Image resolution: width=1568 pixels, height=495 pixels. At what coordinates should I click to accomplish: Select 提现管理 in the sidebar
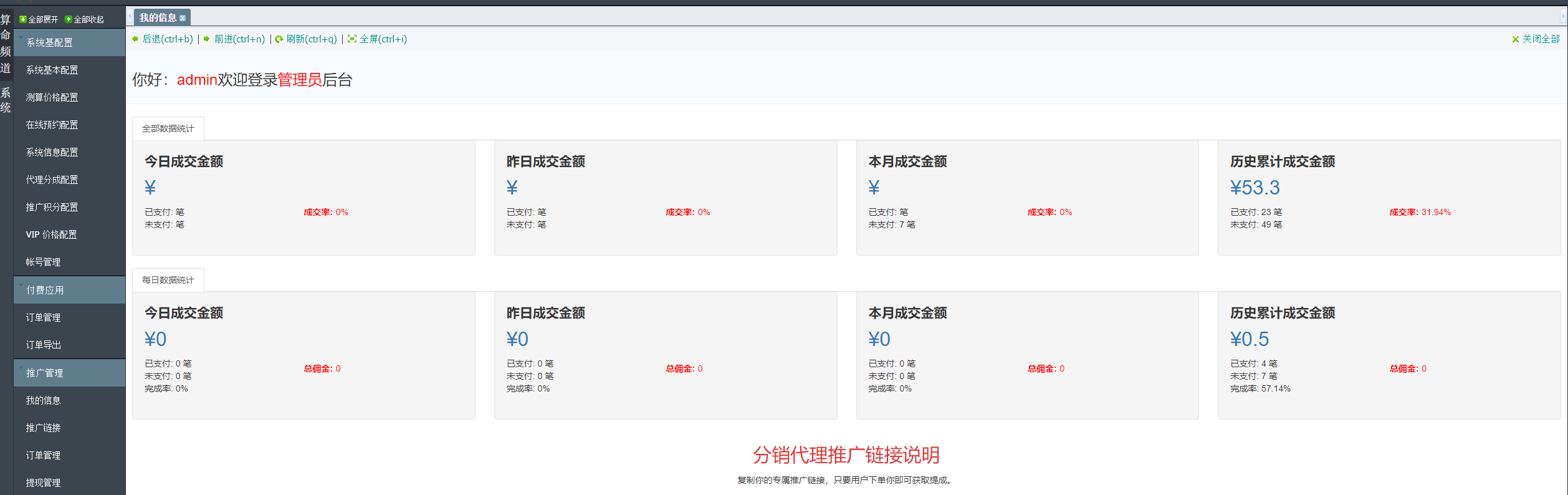tap(43, 483)
